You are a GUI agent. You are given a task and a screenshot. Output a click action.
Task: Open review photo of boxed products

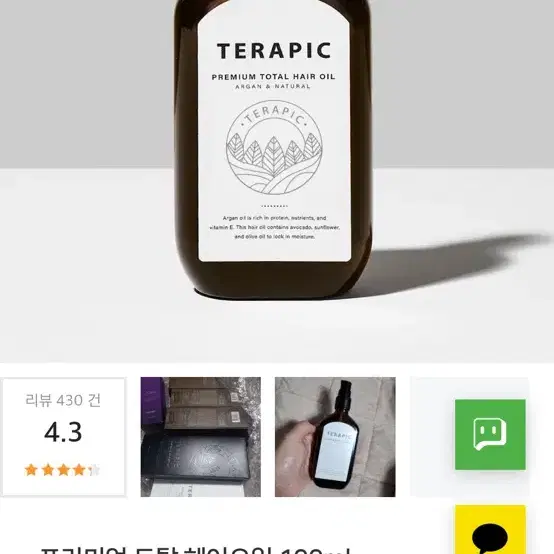point(201,437)
